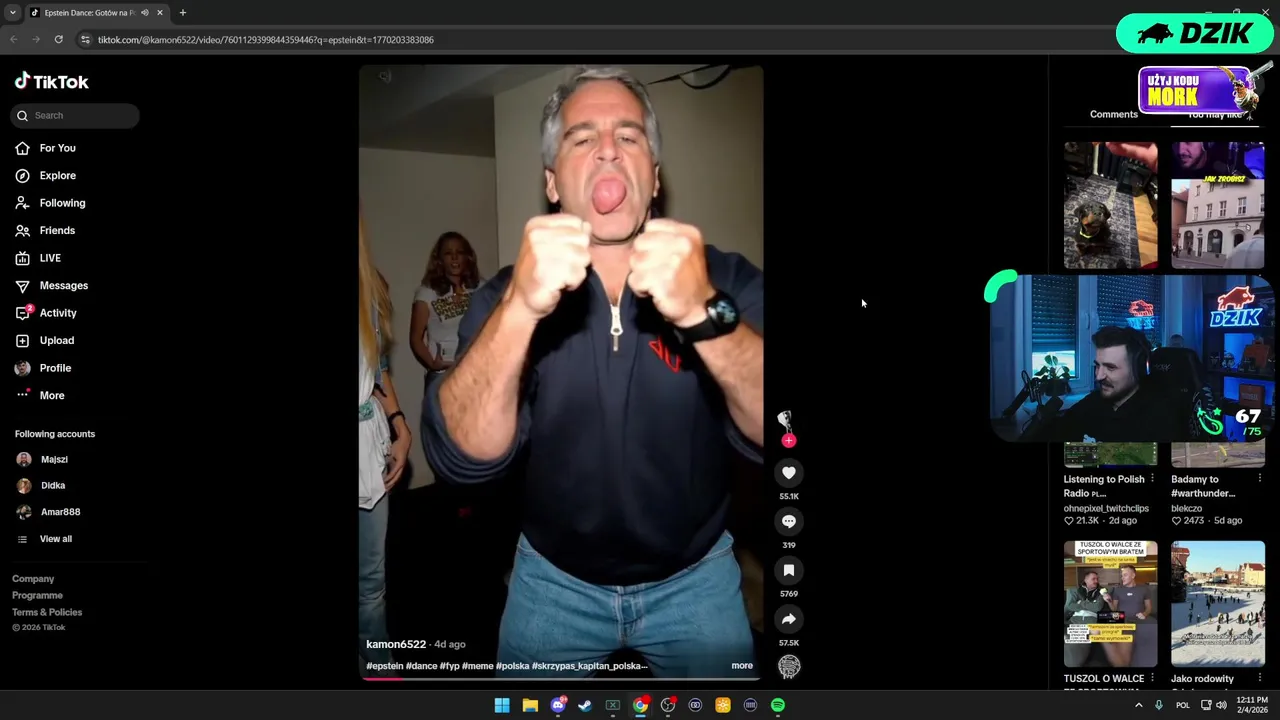The image size is (1280, 720).
Task: Open the Jako rodowity video thumbnail
Action: [x=1218, y=604]
